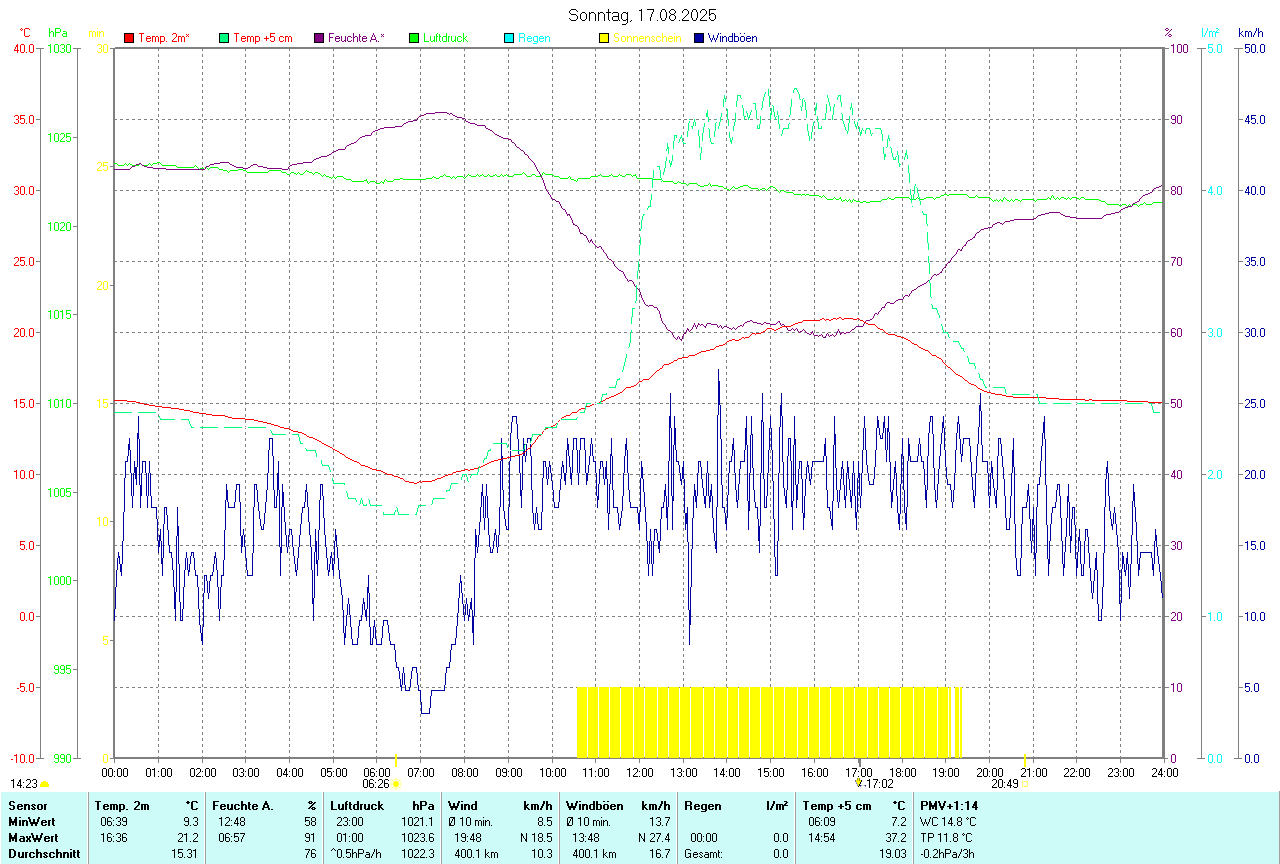Click the green Luftdruck legend square
This screenshot has height=864, width=1280.
click(414, 38)
